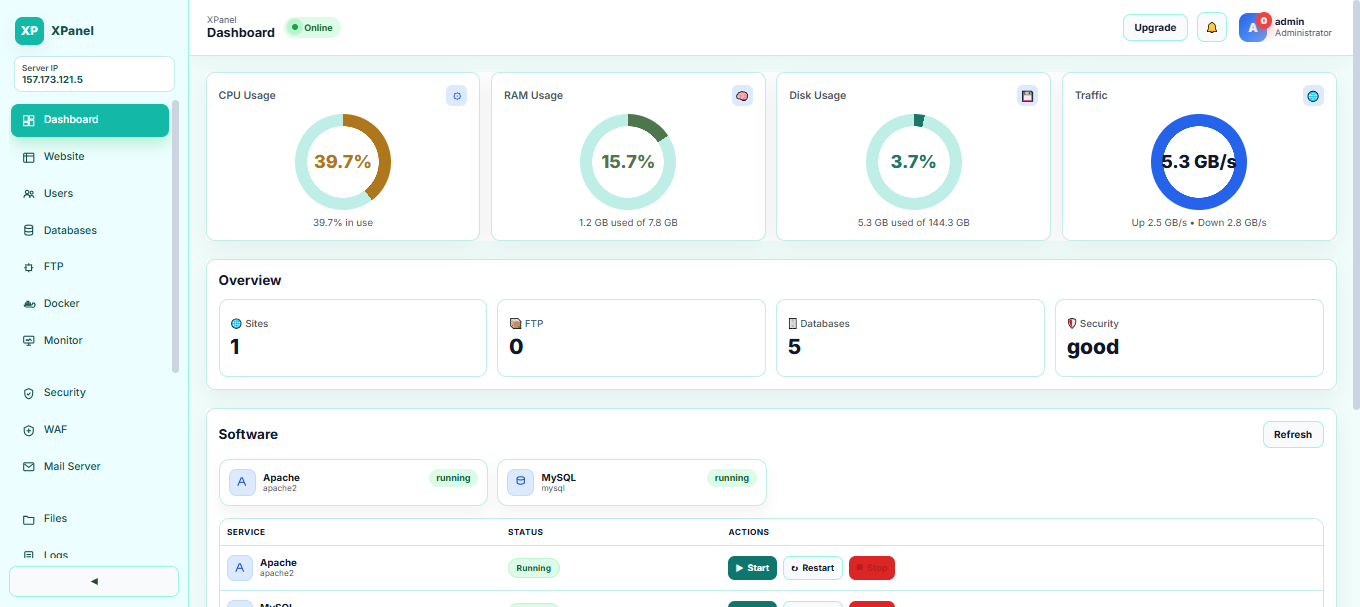Click the RAM Usage card icon
This screenshot has width=1360, height=607.
click(742, 95)
